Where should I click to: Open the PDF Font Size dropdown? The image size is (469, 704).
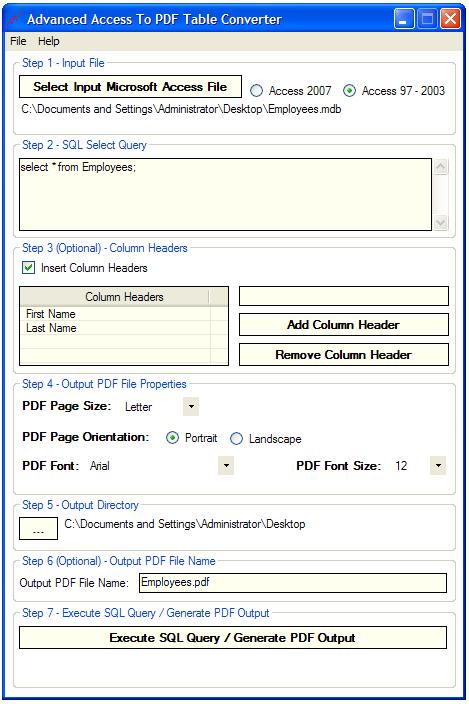click(x=438, y=466)
